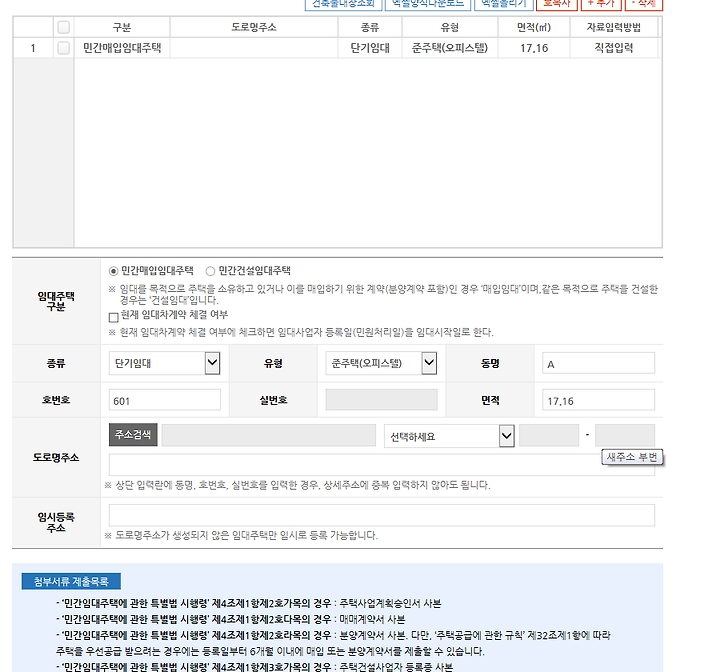Focus the 면적 input containing 17.16

tap(598, 400)
